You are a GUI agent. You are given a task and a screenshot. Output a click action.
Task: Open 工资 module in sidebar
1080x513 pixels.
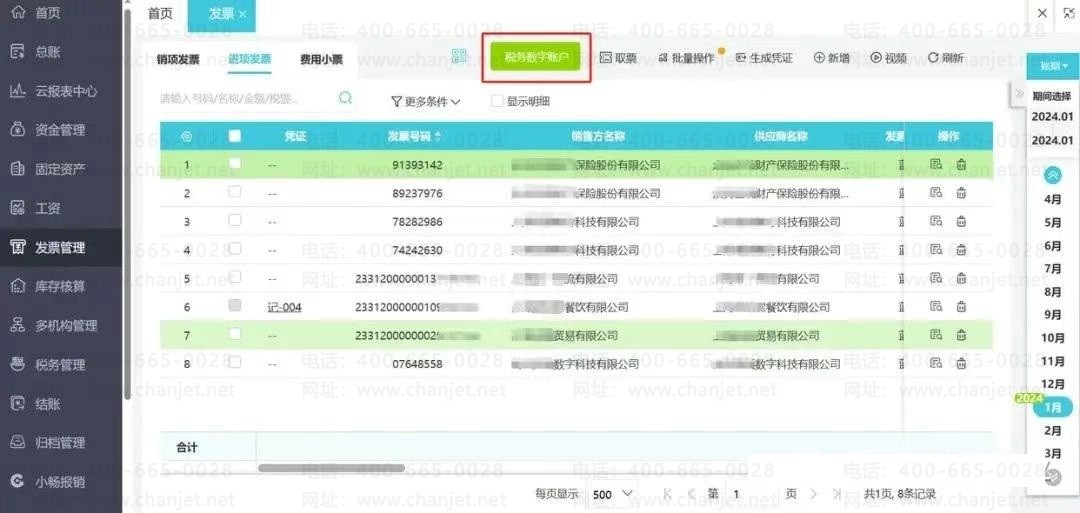47,208
